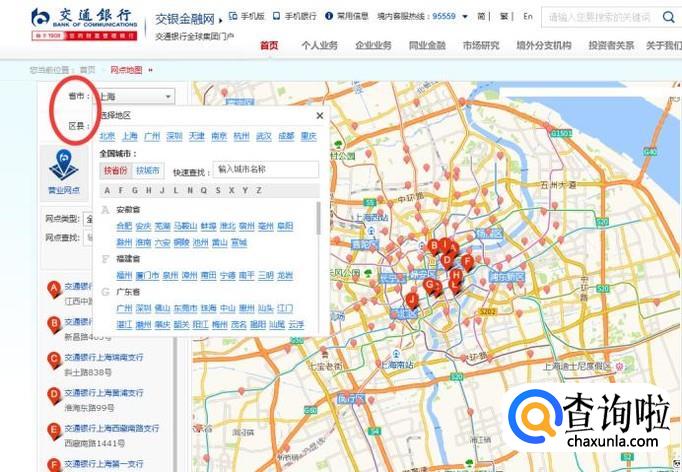The height and width of the screenshot is (472, 682).
Task: Select 重庆 in hot cities
Action: [309, 136]
